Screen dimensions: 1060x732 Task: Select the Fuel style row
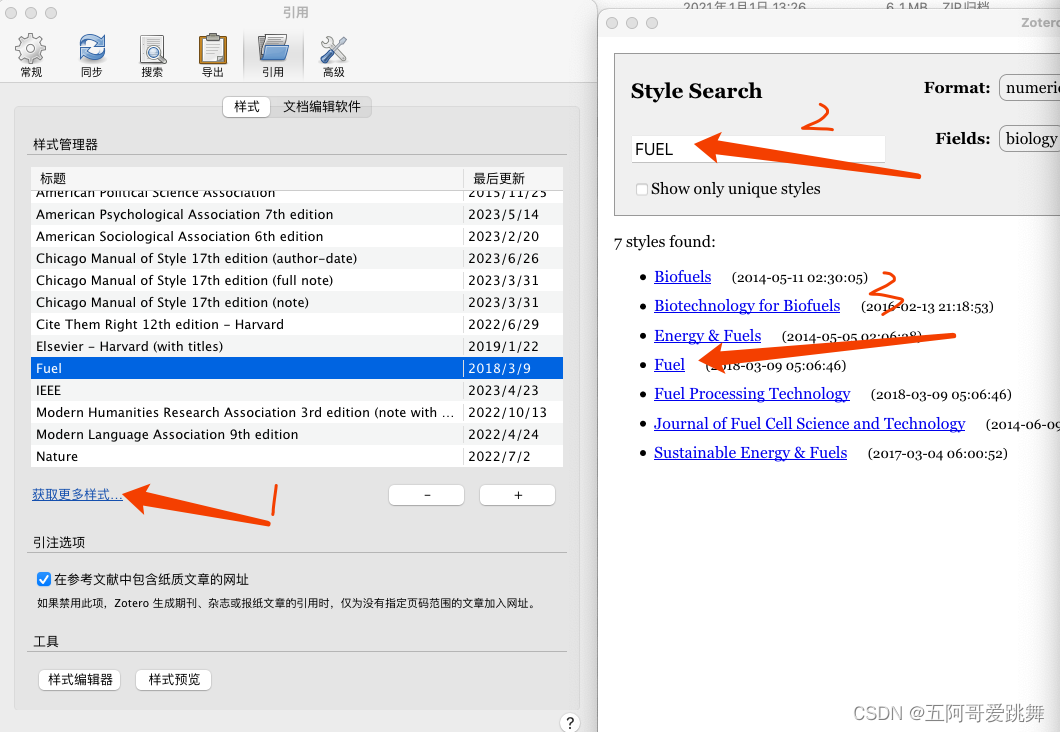pyautogui.click(x=297, y=368)
